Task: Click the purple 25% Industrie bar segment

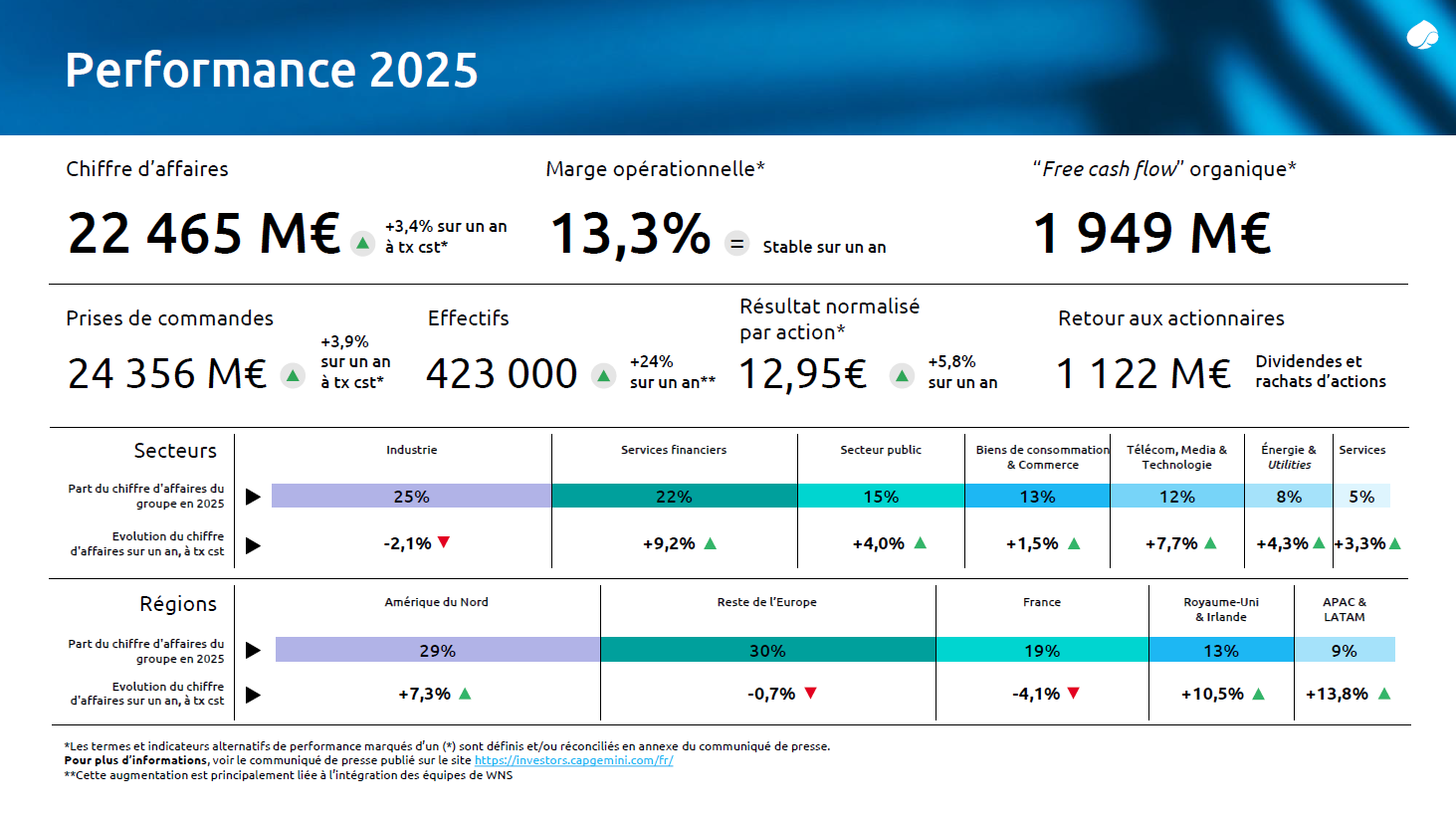Action: [411, 495]
